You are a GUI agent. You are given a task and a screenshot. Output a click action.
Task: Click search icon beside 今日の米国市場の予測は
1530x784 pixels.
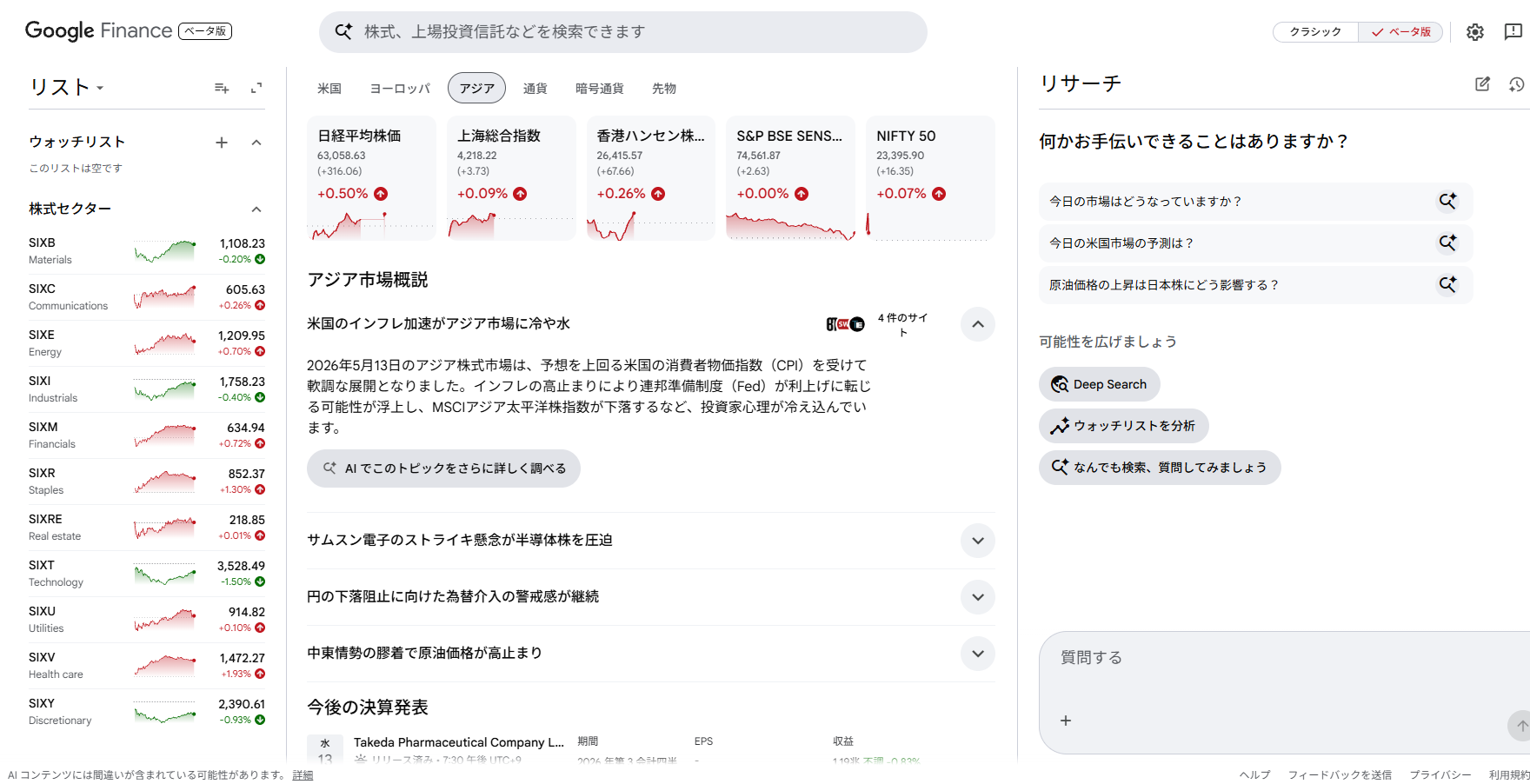click(x=1447, y=243)
